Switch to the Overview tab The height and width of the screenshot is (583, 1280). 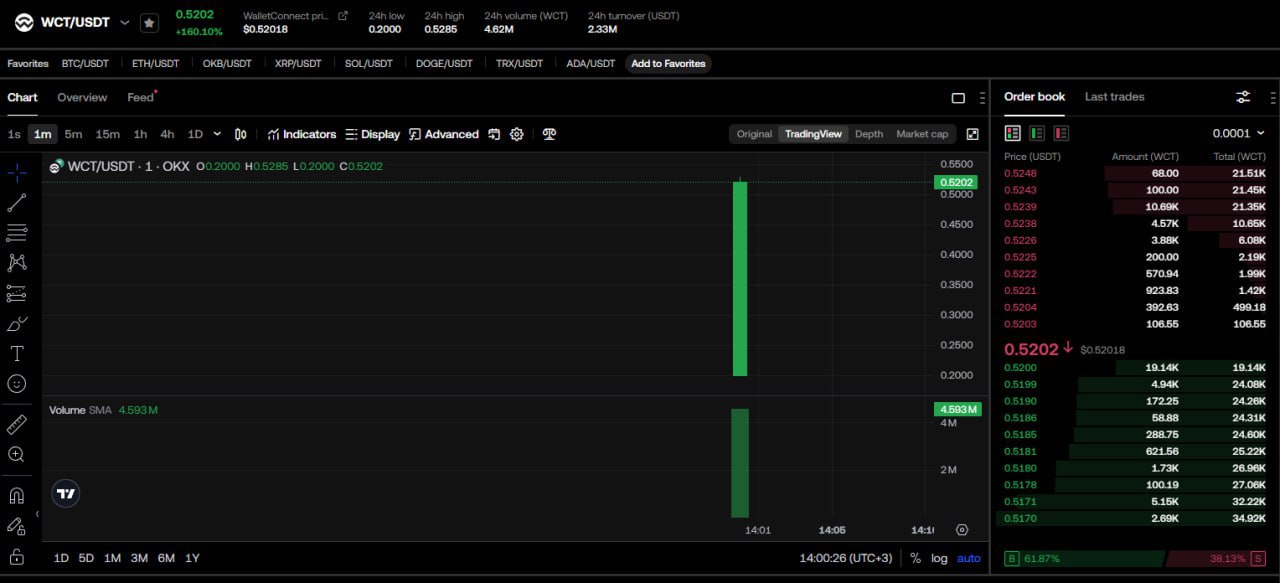tap(82, 97)
